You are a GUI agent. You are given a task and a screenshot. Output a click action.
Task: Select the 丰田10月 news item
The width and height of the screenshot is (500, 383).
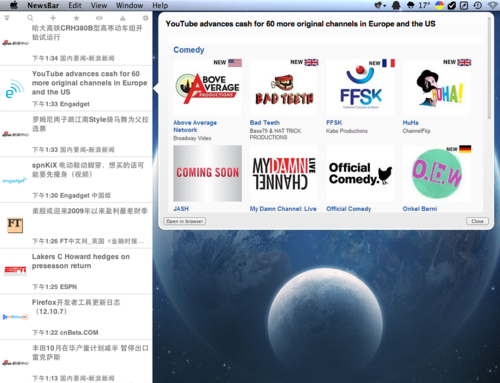tap(76, 361)
